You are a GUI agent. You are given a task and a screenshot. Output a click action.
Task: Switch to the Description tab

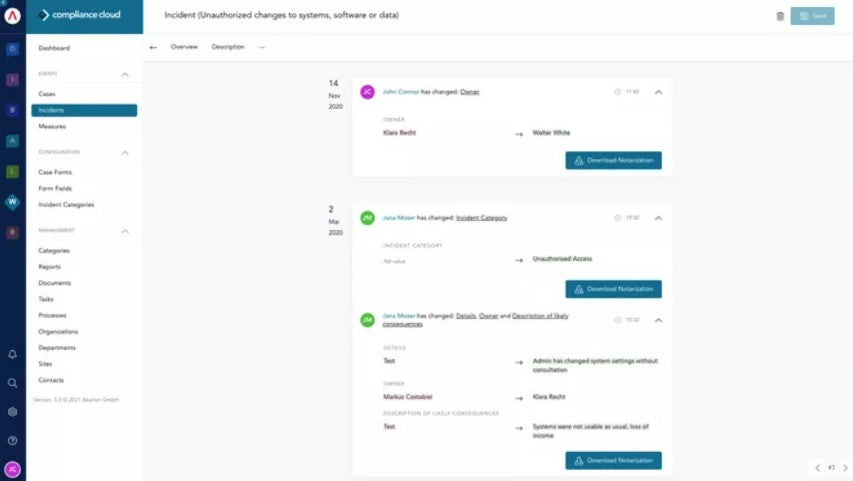point(227,47)
